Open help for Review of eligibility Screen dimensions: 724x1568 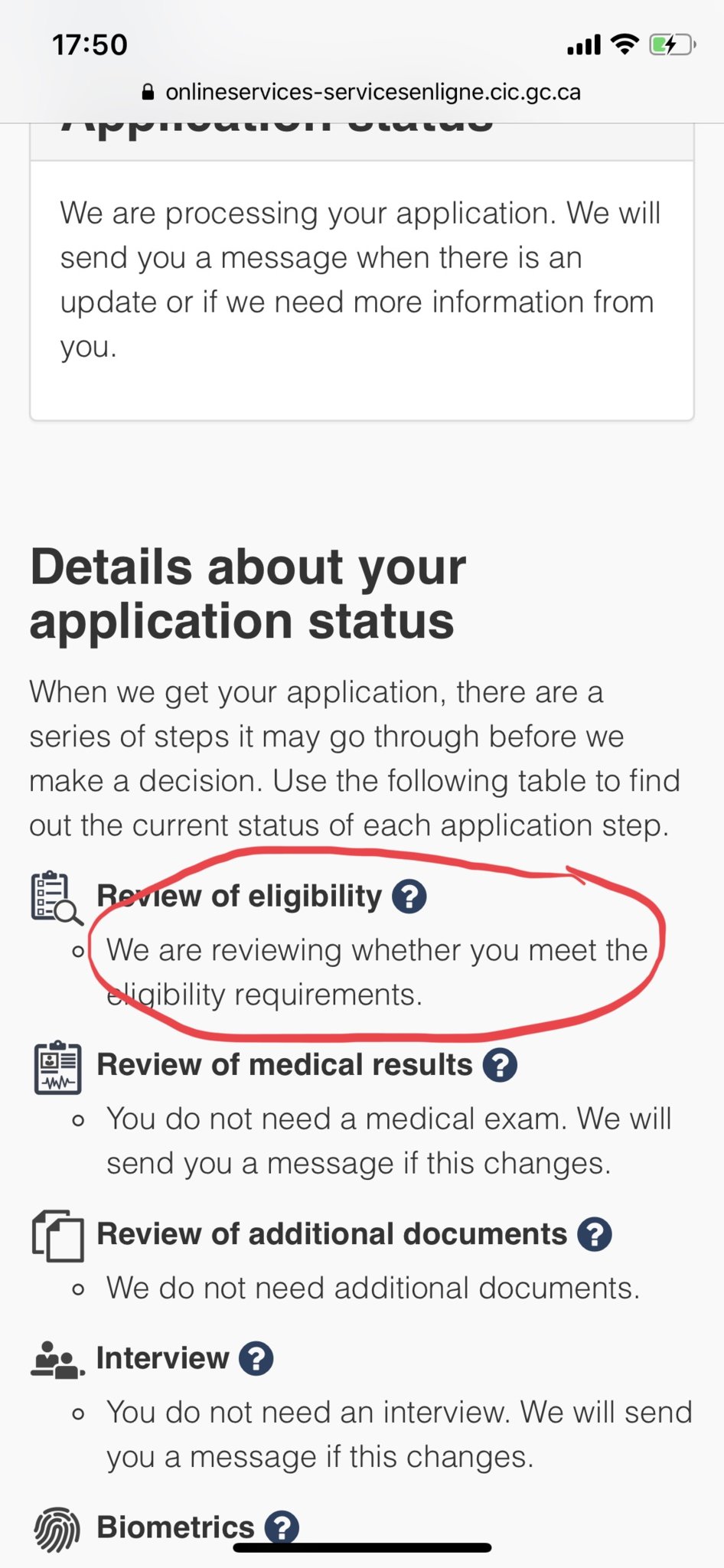pyautogui.click(x=409, y=896)
